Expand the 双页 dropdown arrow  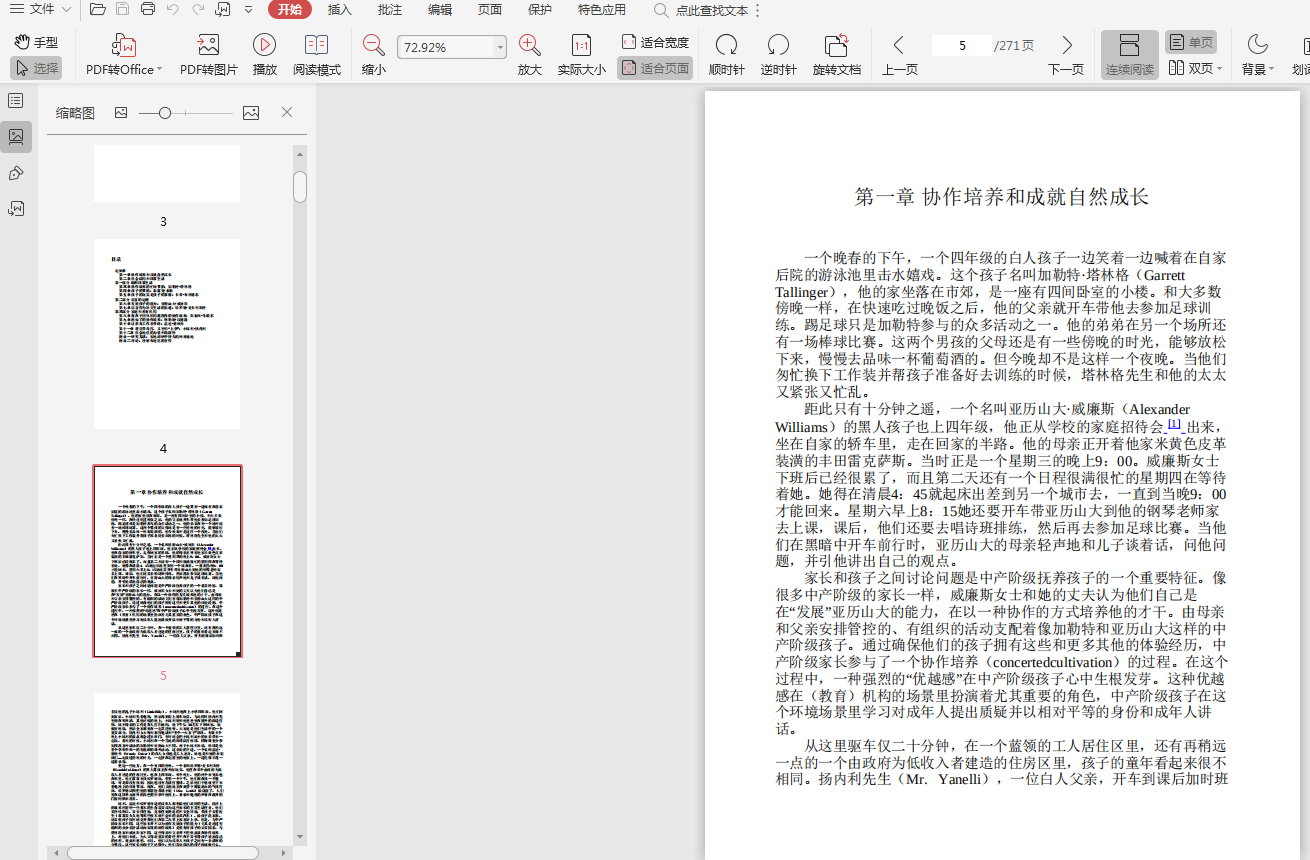click(1219, 69)
